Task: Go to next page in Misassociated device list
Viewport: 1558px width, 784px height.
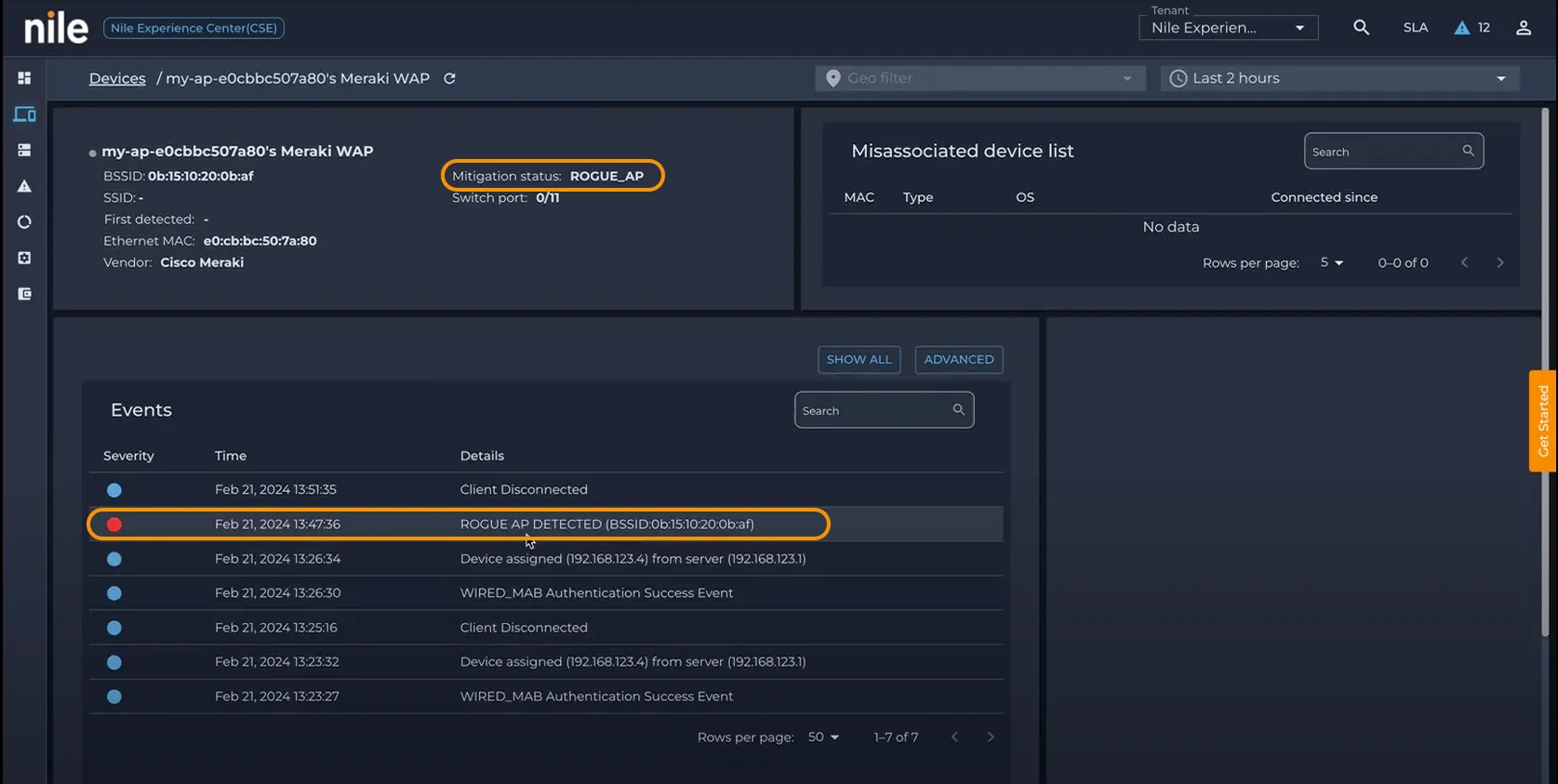Action: pos(1500,262)
